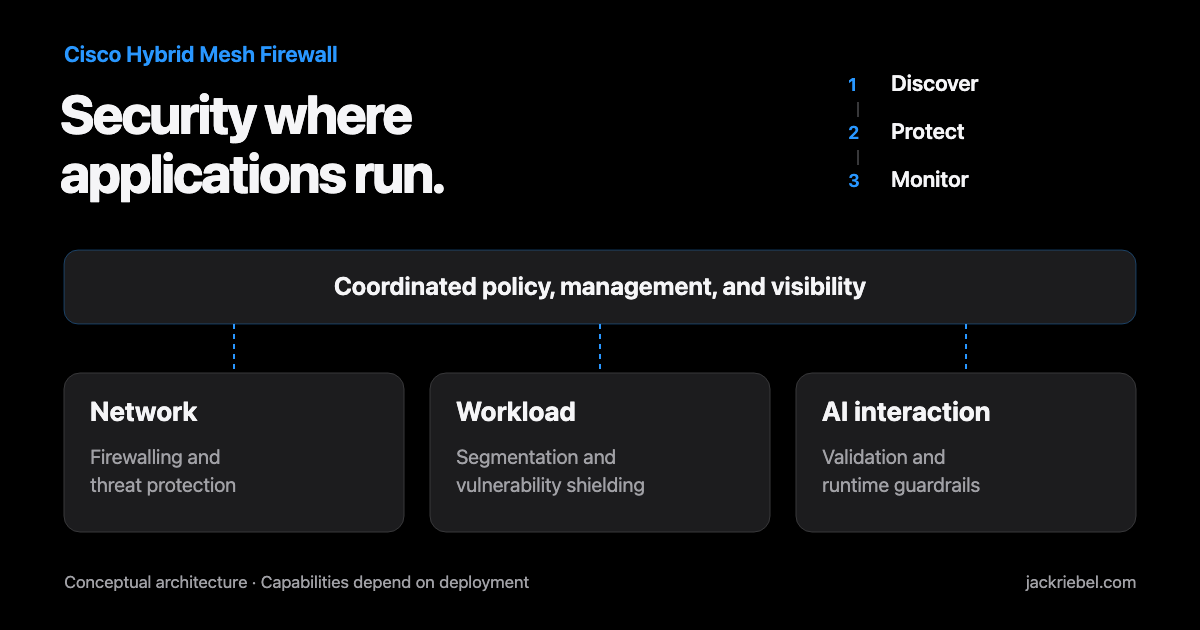Open the Workload card
This screenshot has height=630, width=1200.
(x=600, y=452)
